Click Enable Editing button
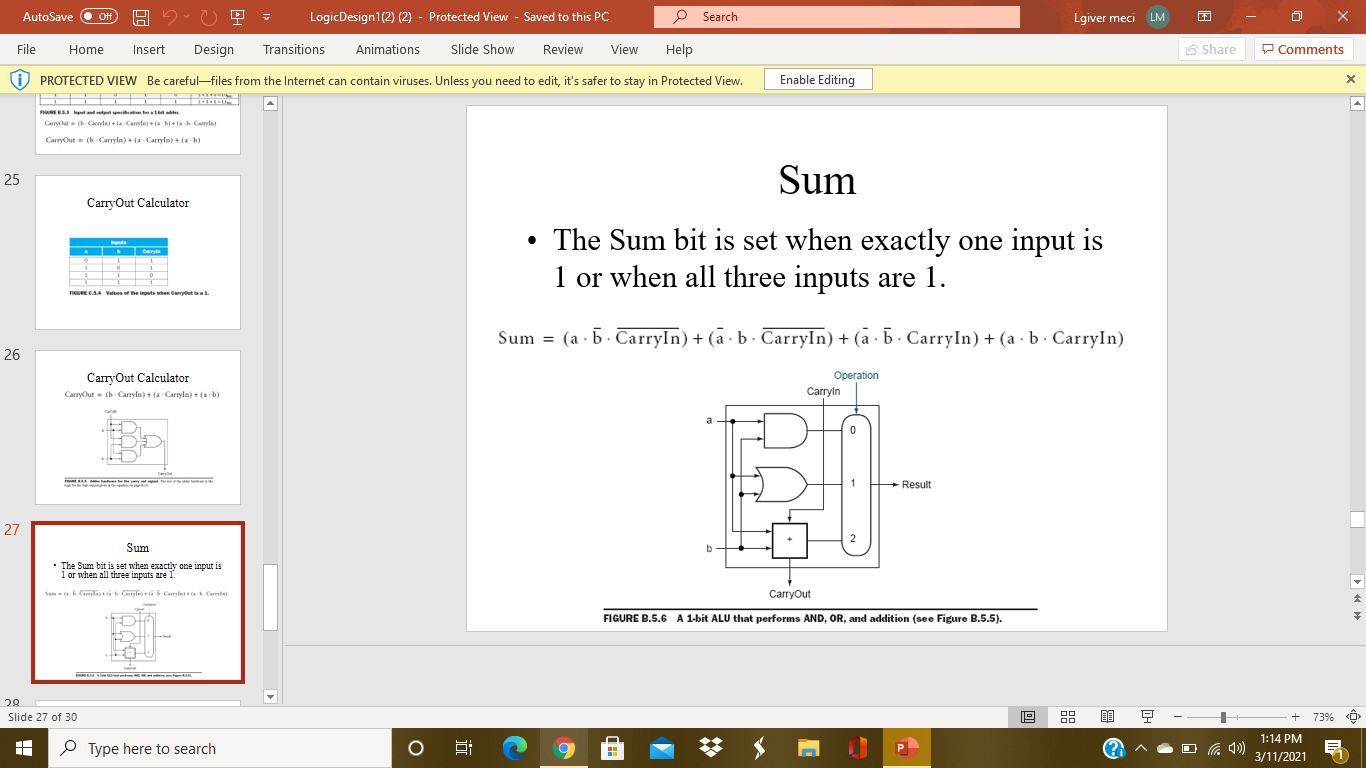This screenshot has height=768, width=1366. tap(818, 80)
